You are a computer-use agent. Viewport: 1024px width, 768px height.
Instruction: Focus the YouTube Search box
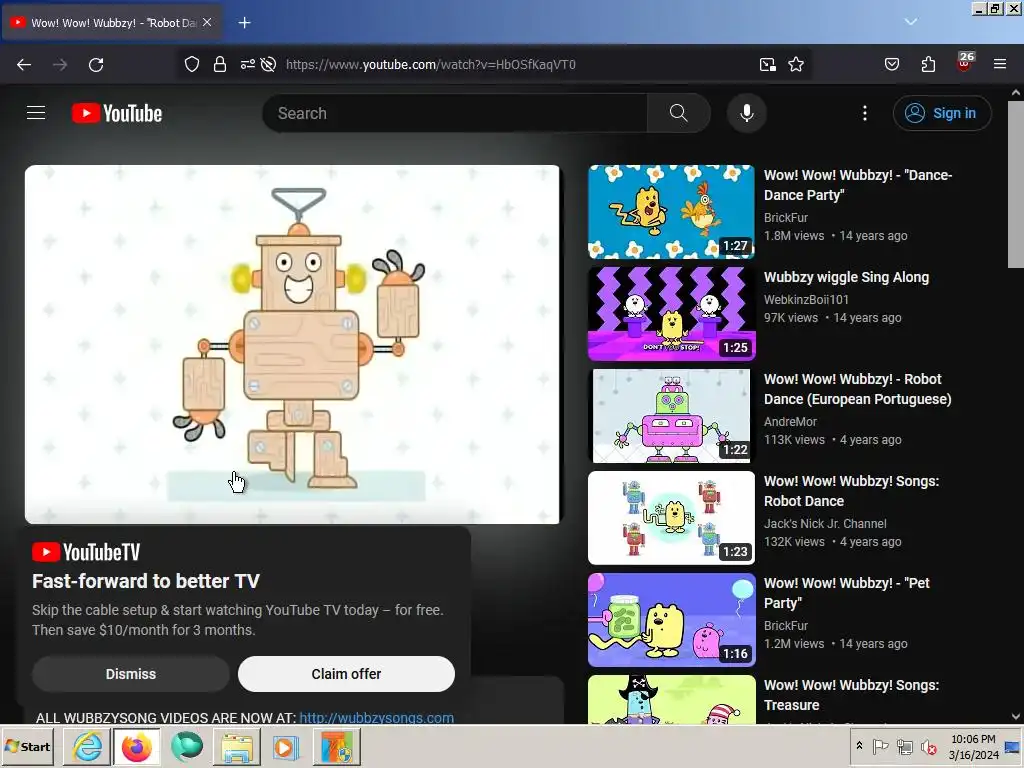(x=455, y=113)
